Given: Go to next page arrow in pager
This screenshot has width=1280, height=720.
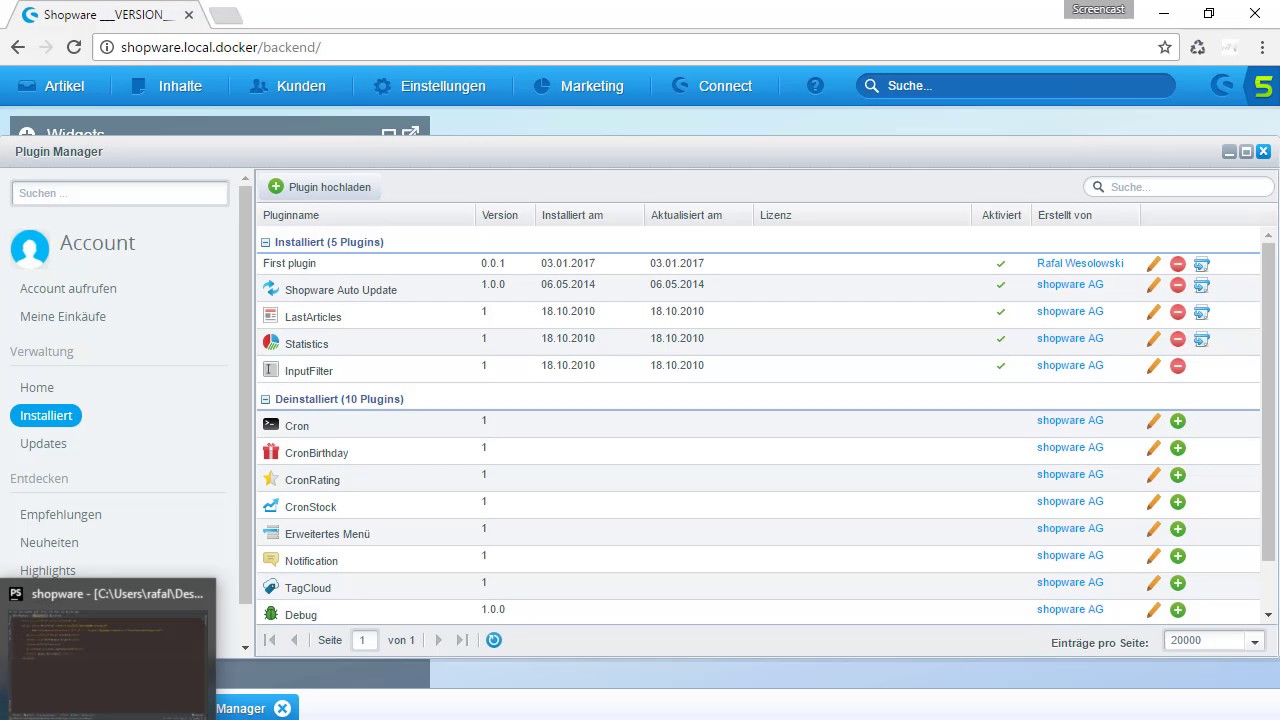Looking at the screenshot, I should 438,640.
